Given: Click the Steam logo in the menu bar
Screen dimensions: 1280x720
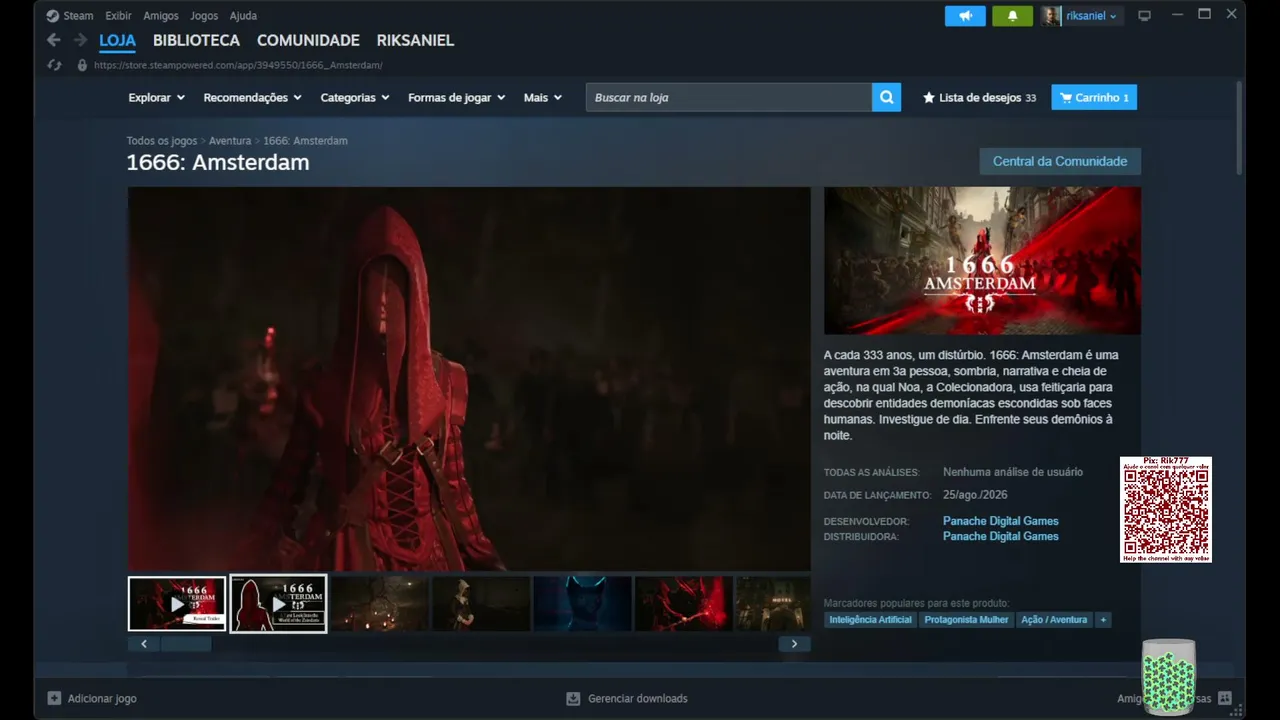Looking at the screenshot, I should (x=53, y=16).
